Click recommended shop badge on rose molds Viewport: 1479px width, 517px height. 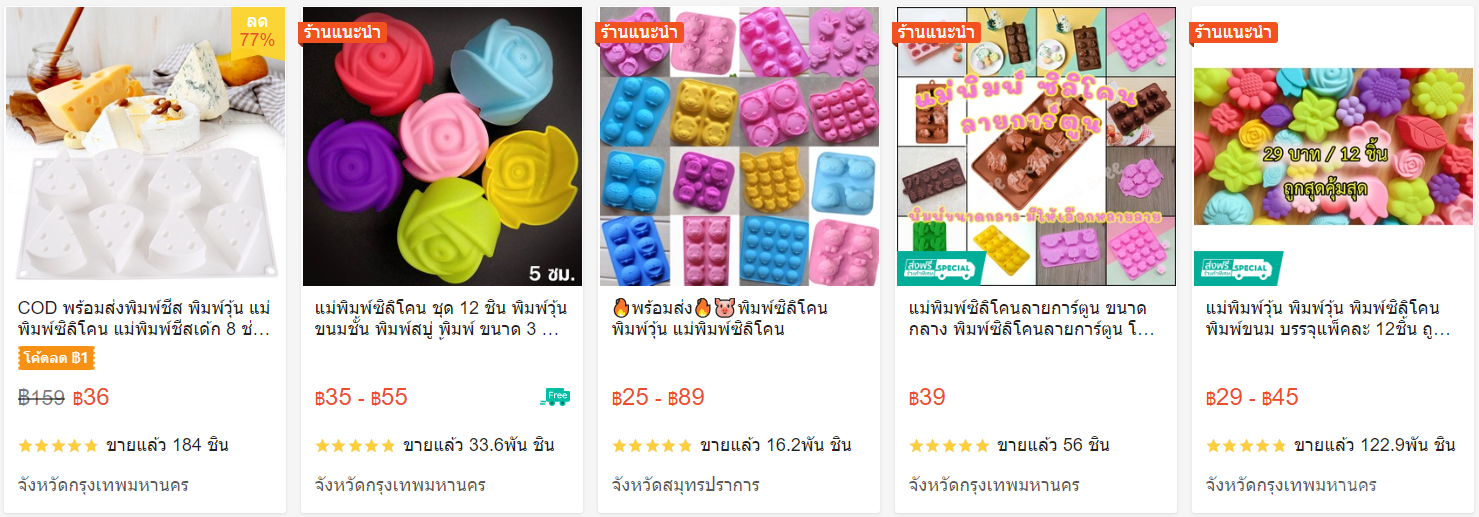pyautogui.click(x=342, y=32)
